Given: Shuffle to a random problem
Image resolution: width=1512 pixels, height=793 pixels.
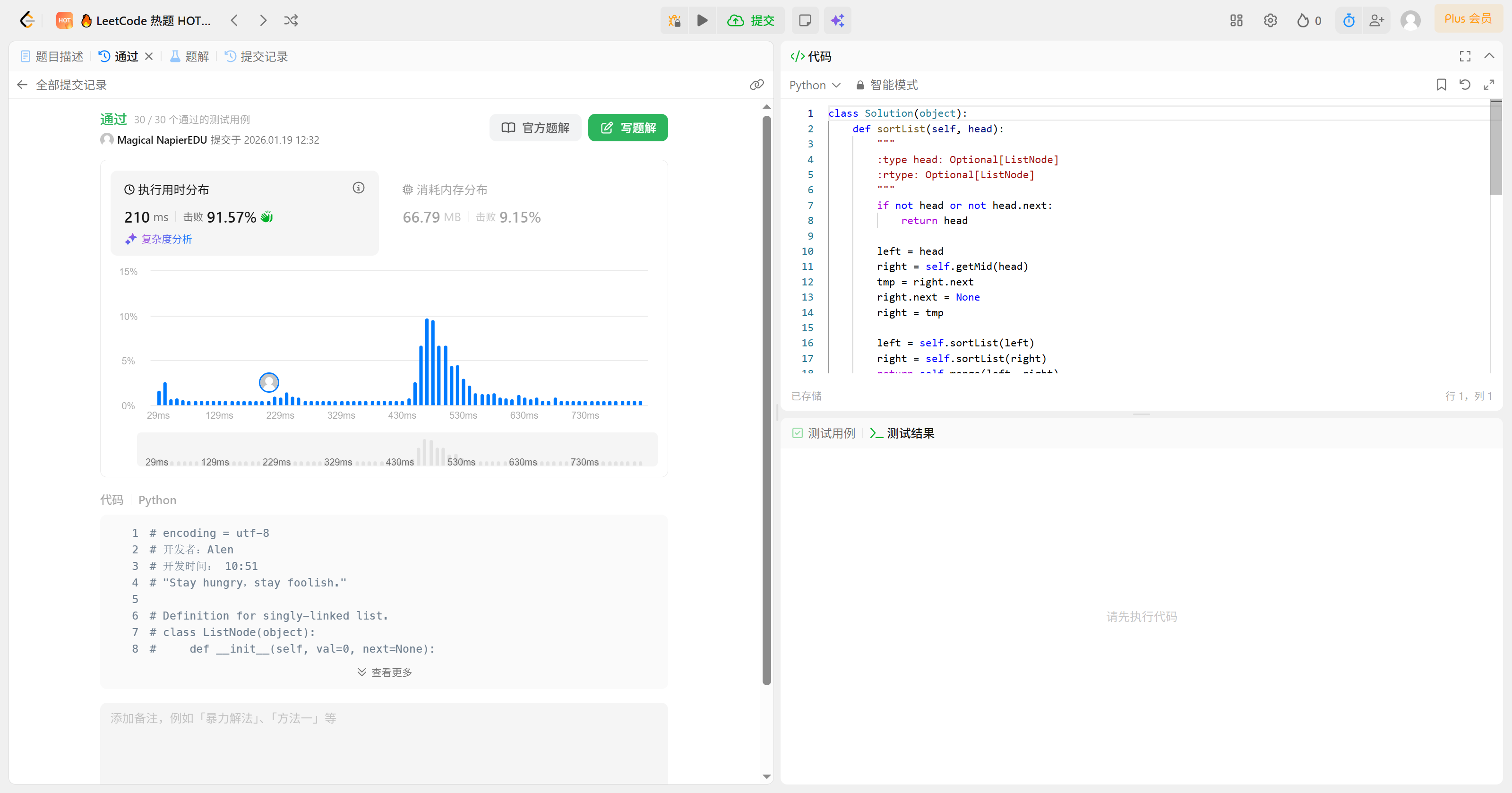Looking at the screenshot, I should pyautogui.click(x=291, y=20).
